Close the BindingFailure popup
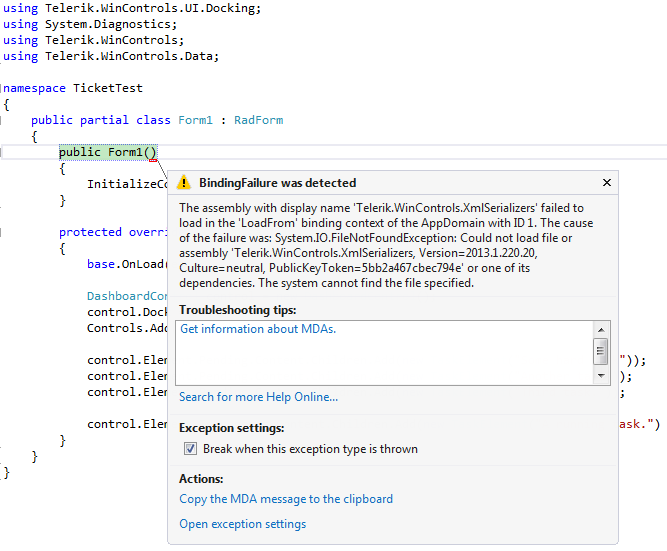 [x=606, y=183]
